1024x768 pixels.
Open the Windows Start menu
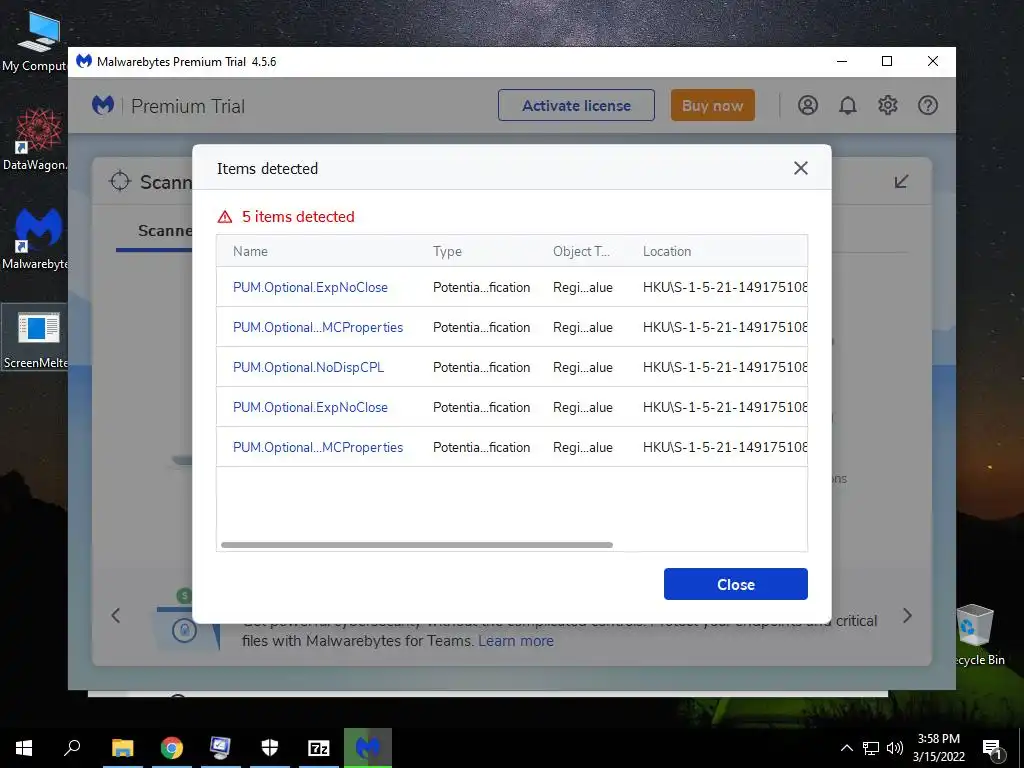(24, 748)
